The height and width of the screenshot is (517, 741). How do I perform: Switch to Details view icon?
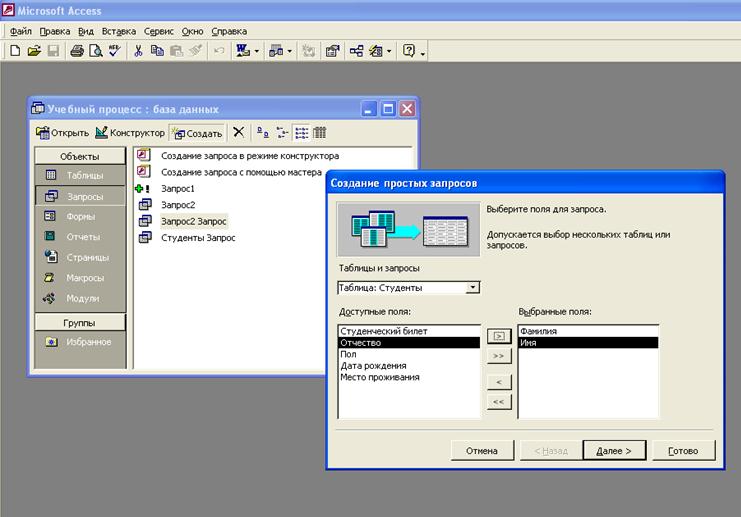click(320, 133)
